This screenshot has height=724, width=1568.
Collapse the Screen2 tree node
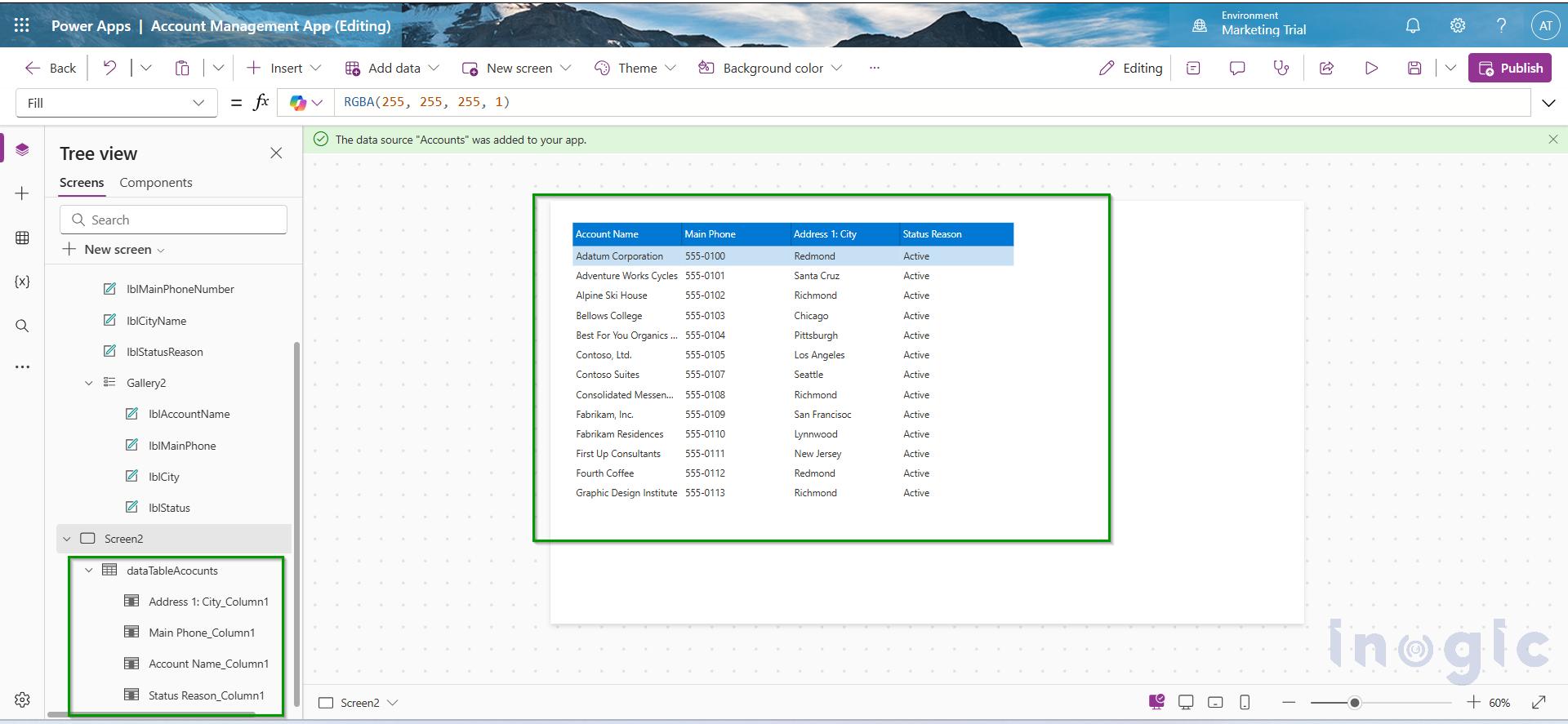point(67,539)
